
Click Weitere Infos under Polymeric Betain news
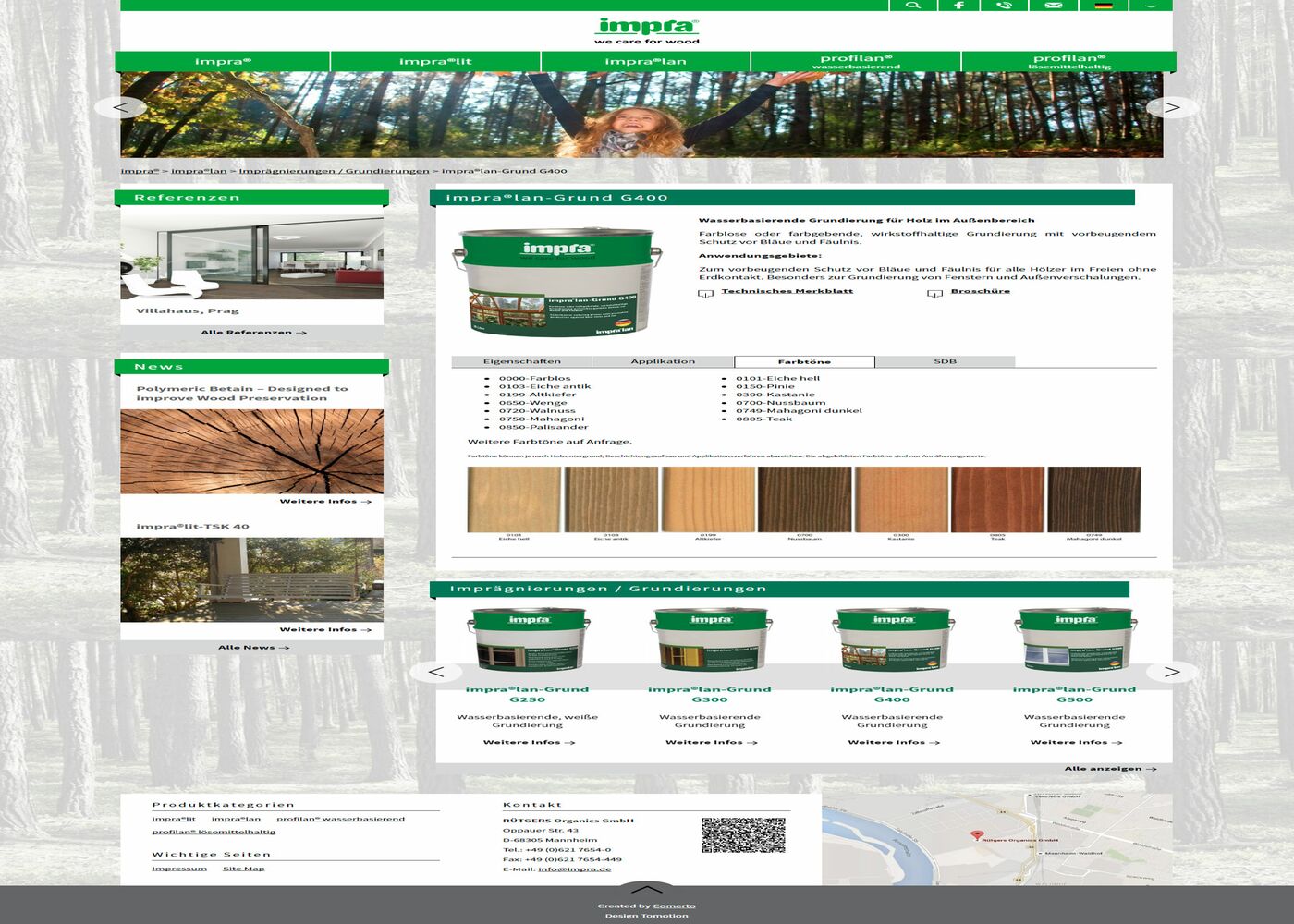click(x=325, y=502)
